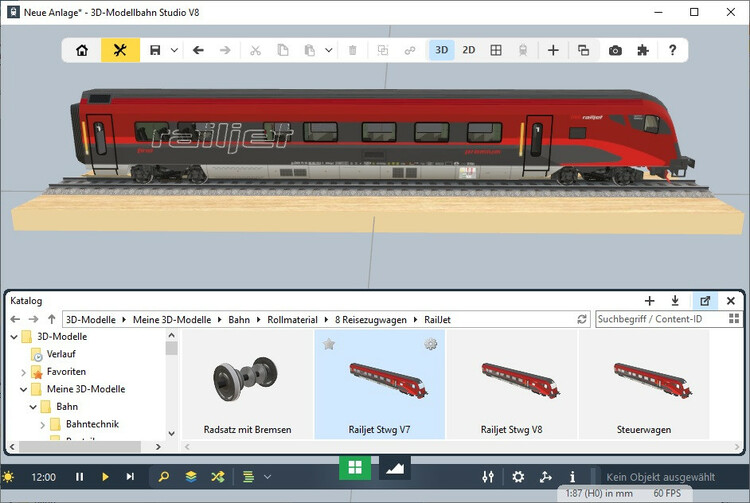Switch to the 2D view
This screenshot has width=750, height=503.
469,50
